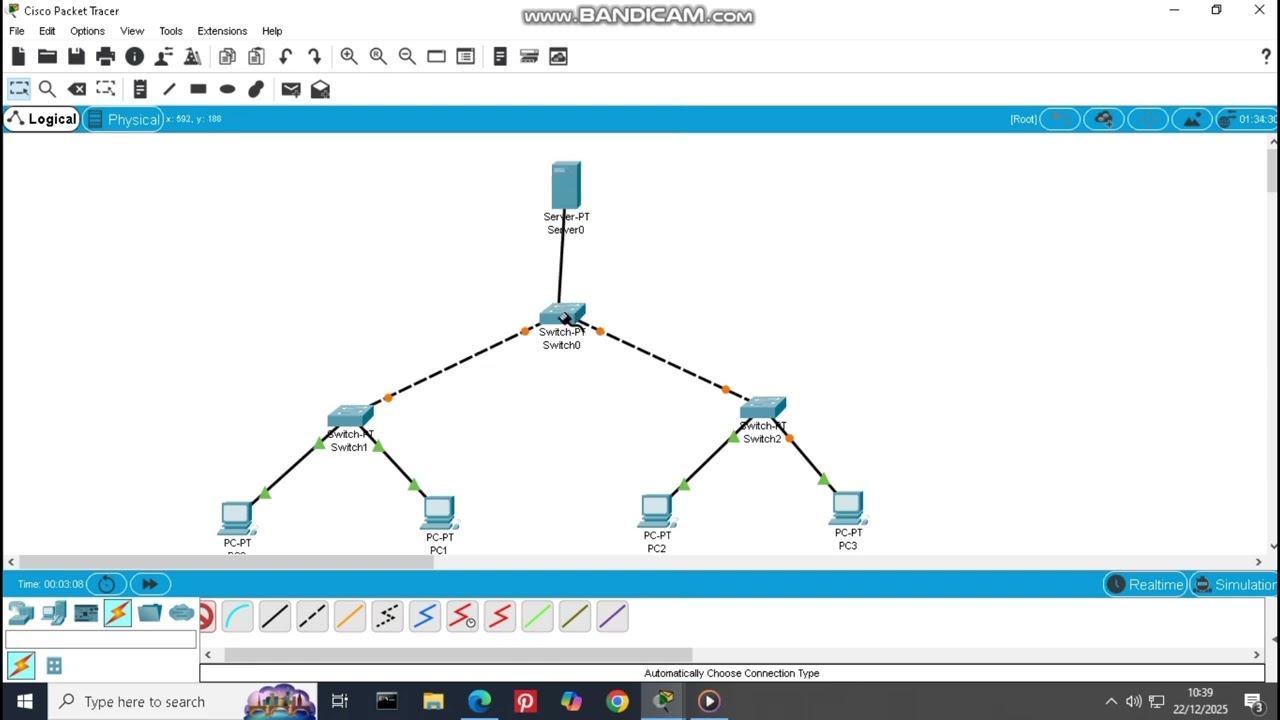Choose the Console cable connection

click(x=237, y=616)
